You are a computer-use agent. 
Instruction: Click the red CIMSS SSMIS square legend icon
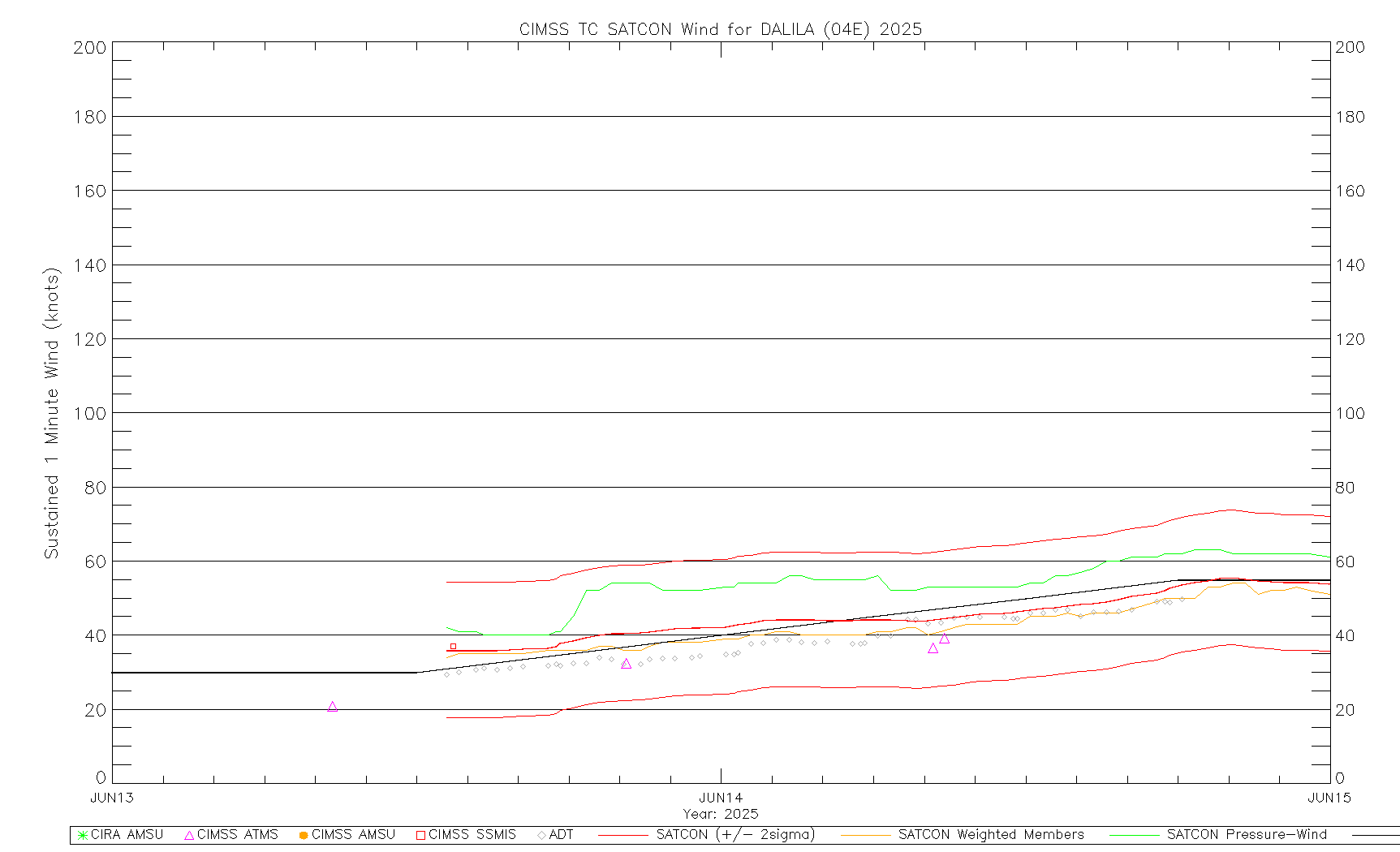tap(420, 835)
